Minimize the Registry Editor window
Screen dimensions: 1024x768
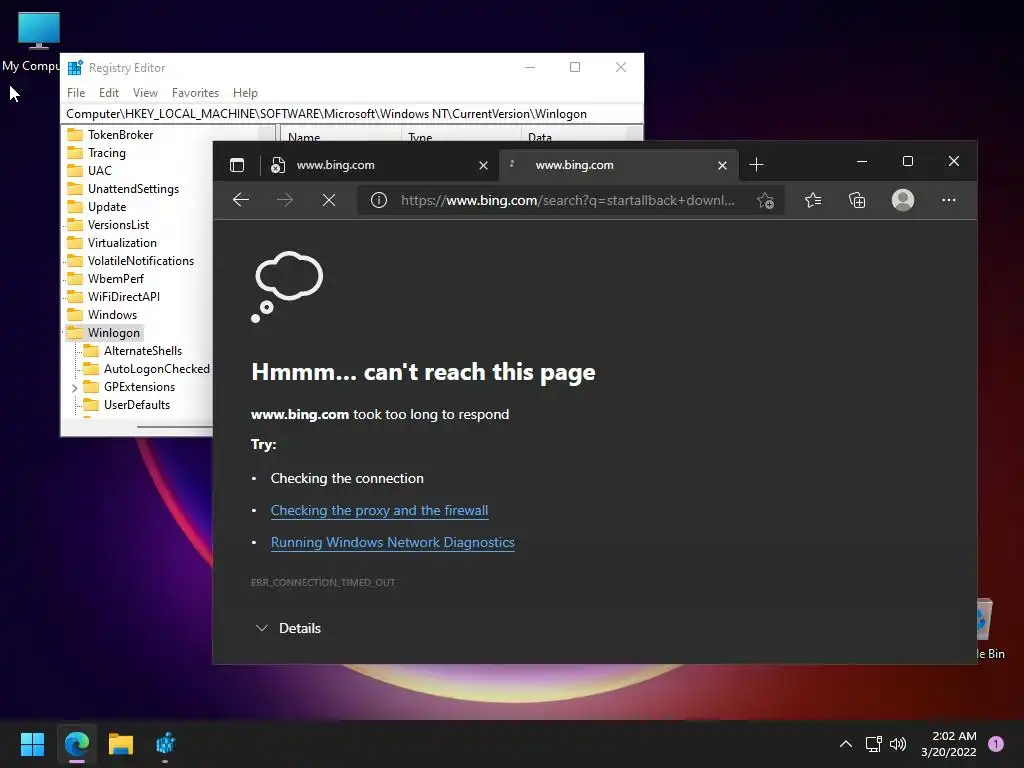click(530, 67)
